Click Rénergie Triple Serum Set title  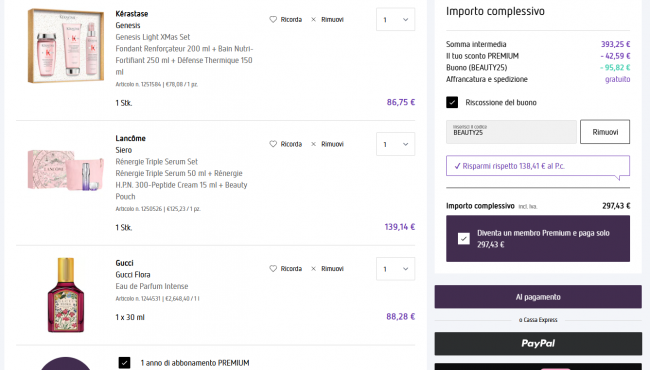157,162
